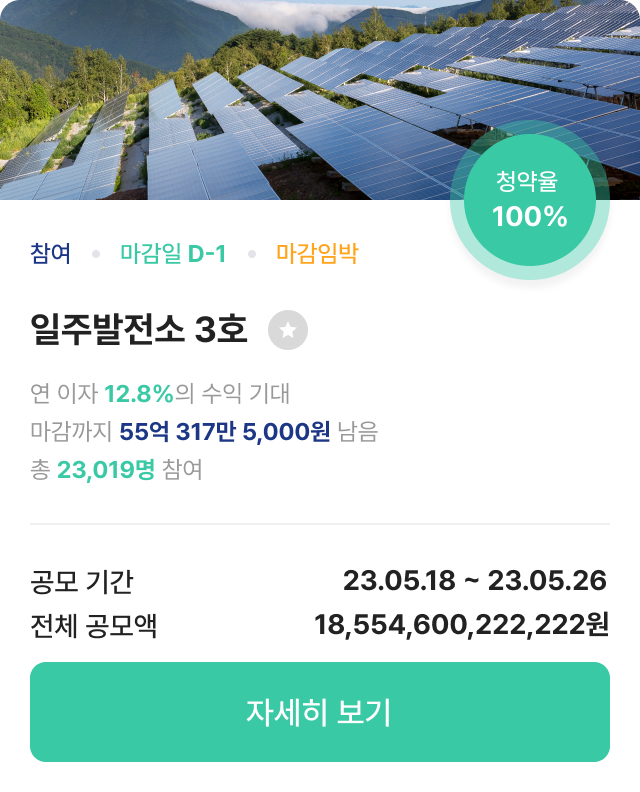Select the 마감일 D-1 label

(173, 253)
